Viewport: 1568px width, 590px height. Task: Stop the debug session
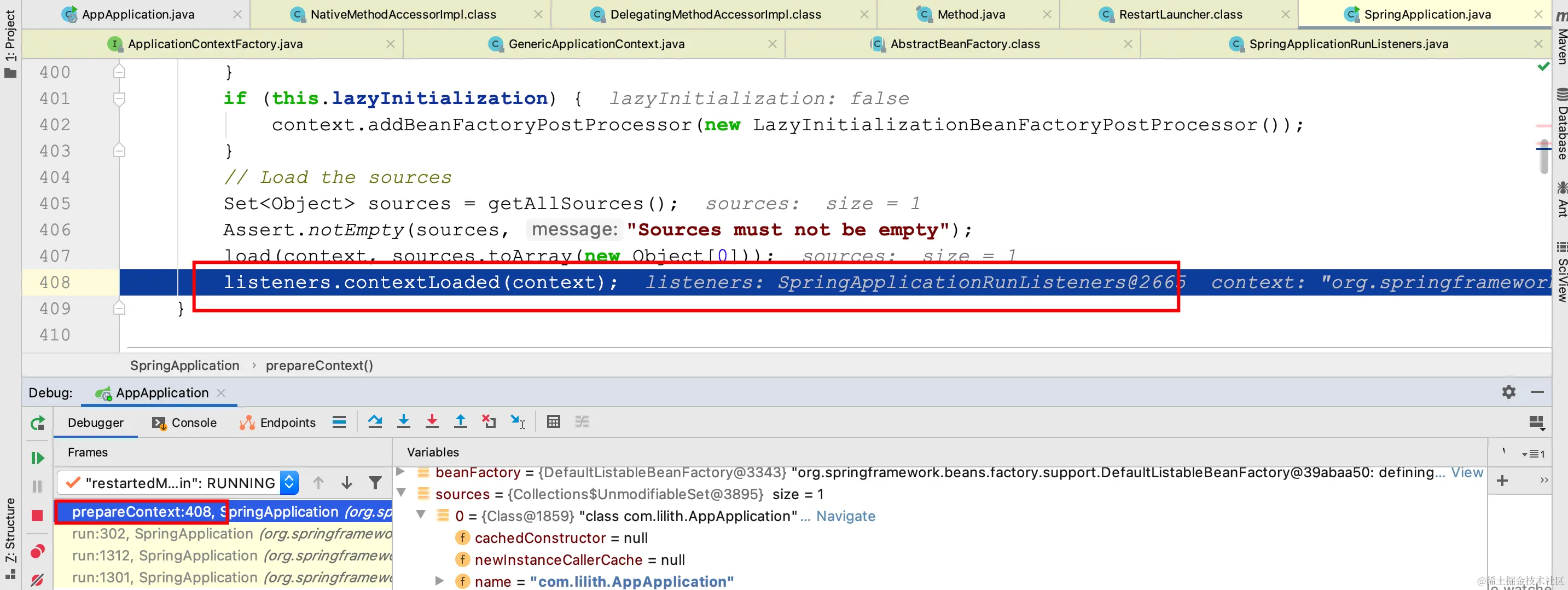tap(37, 516)
